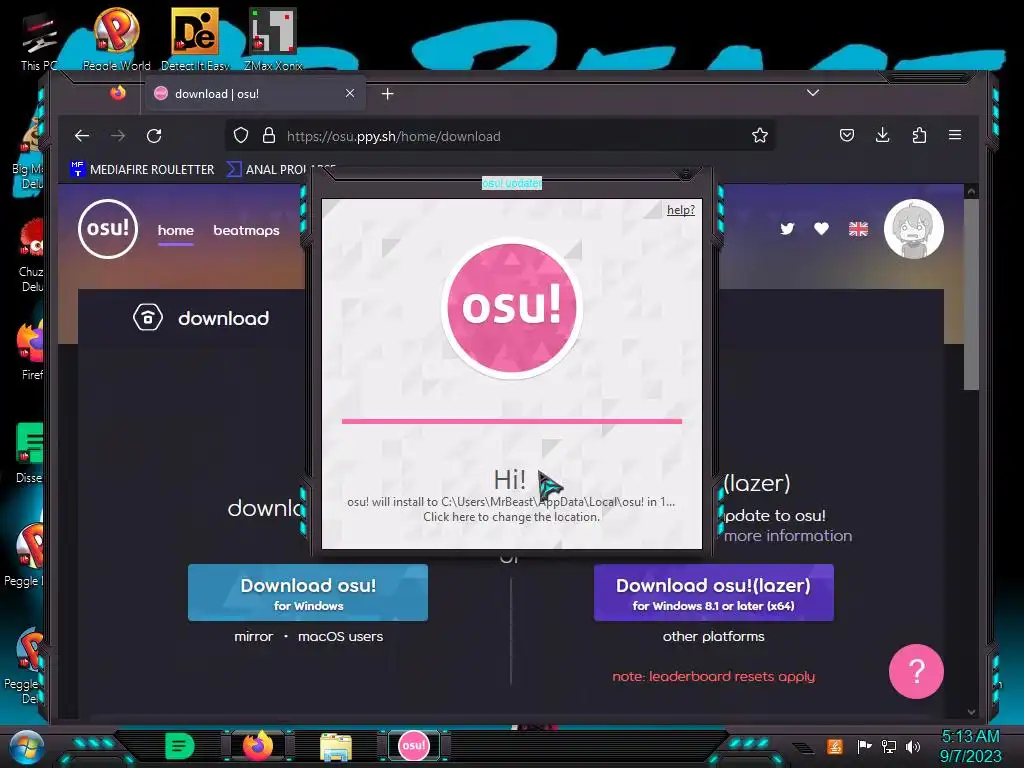The height and width of the screenshot is (768, 1024).
Task: Open the Action Center flag tray icon
Action: point(864,746)
